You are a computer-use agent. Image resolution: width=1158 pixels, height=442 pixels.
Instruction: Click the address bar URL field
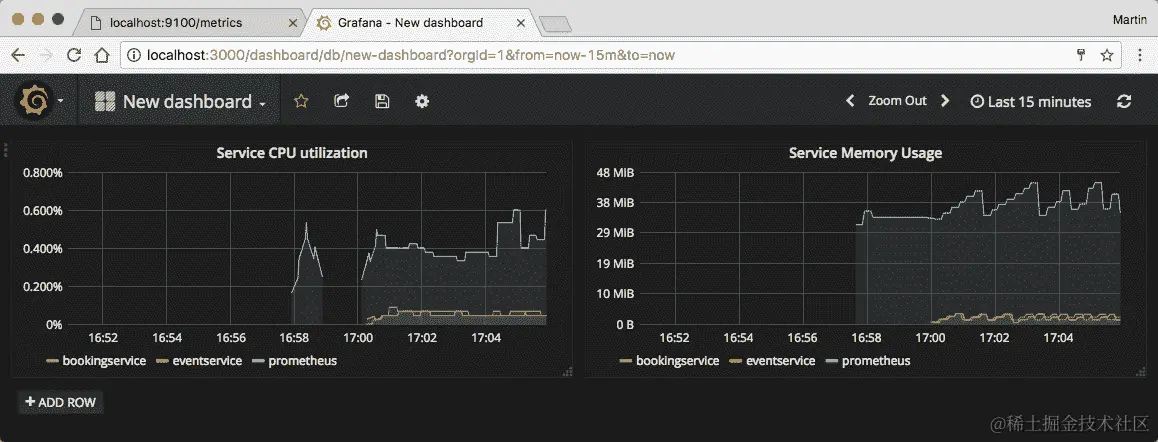[x=620, y=55]
